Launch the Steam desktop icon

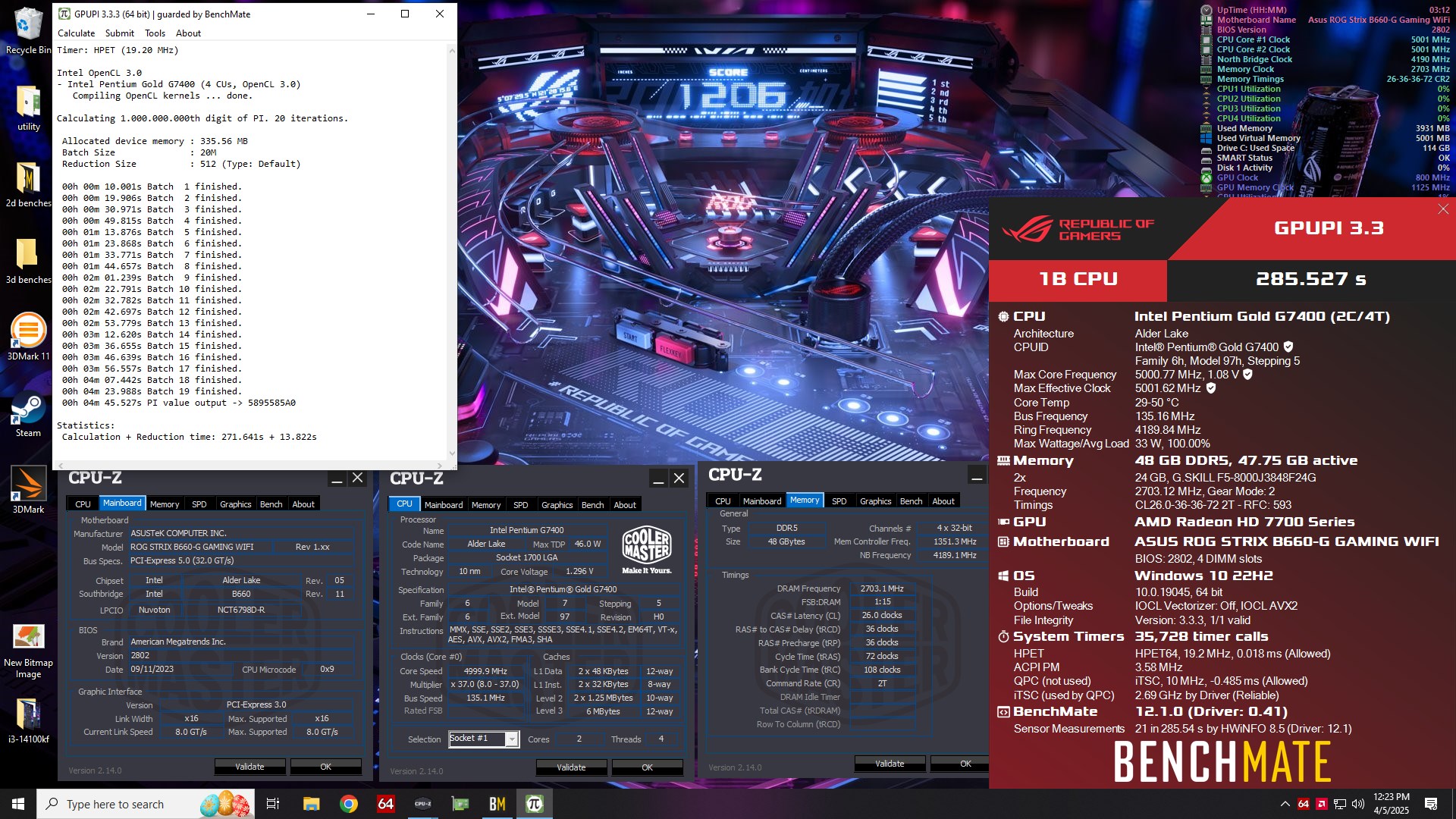click(28, 415)
